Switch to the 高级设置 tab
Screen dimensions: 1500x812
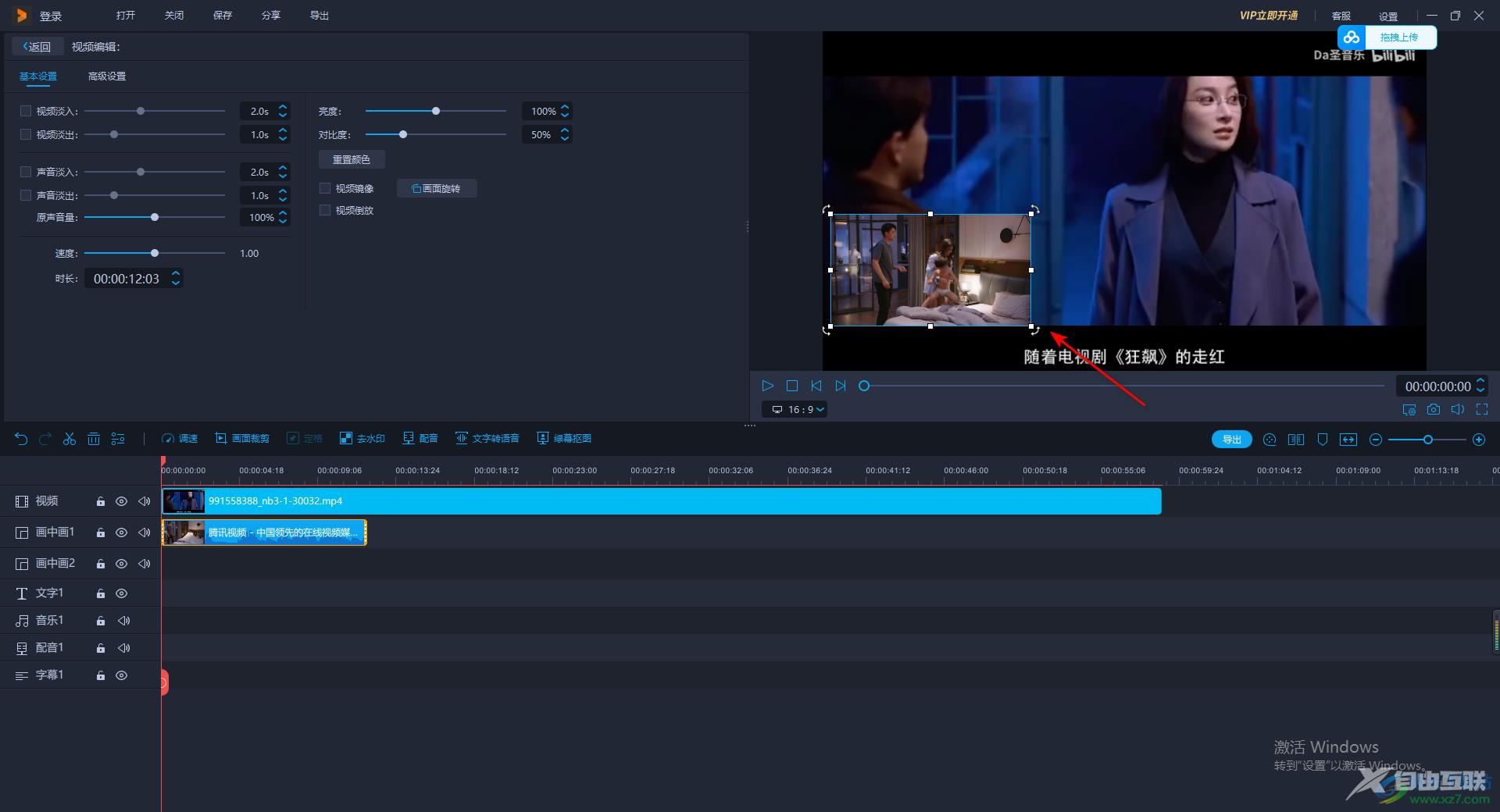pos(107,77)
